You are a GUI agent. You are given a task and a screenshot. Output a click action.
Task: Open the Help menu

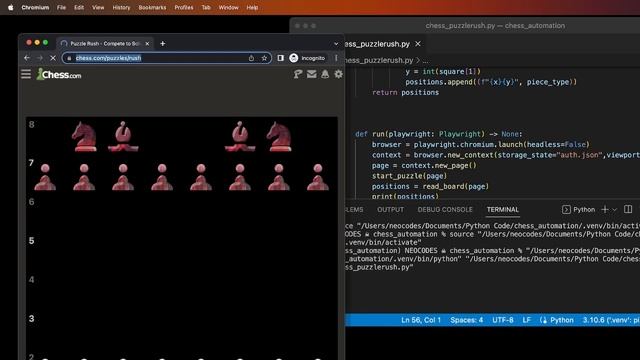[x=252, y=7]
